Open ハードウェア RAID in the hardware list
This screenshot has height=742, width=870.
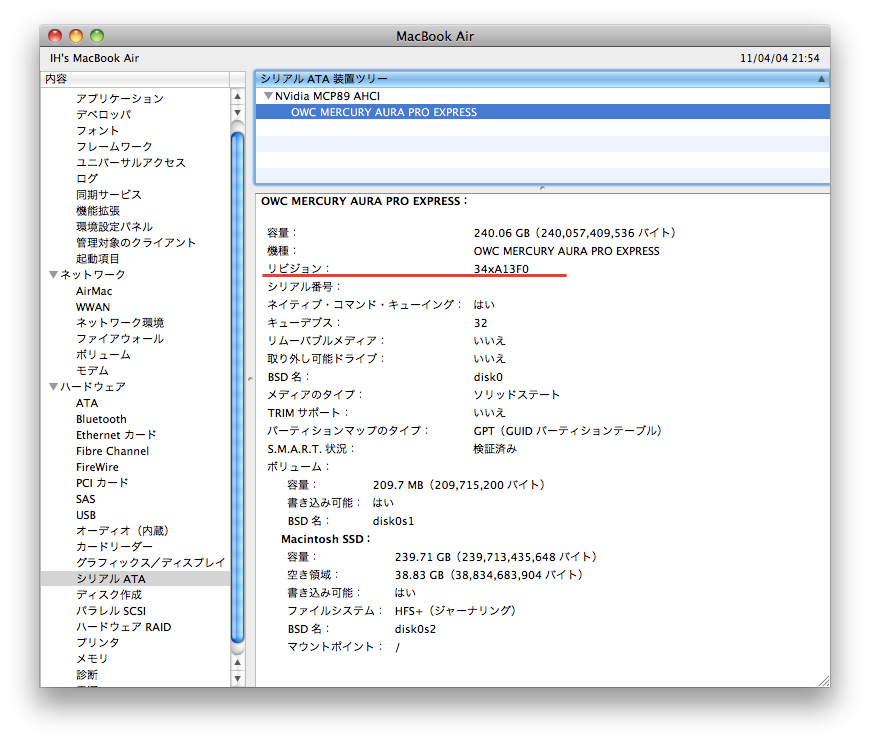tap(124, 627)
